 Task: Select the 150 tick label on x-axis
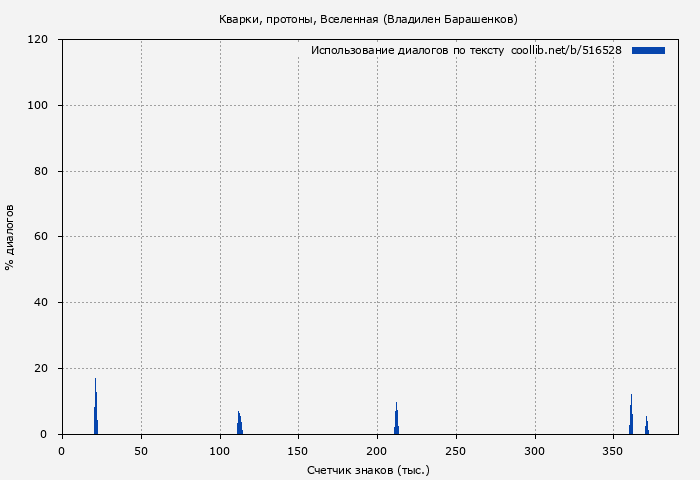click(298, 451)
